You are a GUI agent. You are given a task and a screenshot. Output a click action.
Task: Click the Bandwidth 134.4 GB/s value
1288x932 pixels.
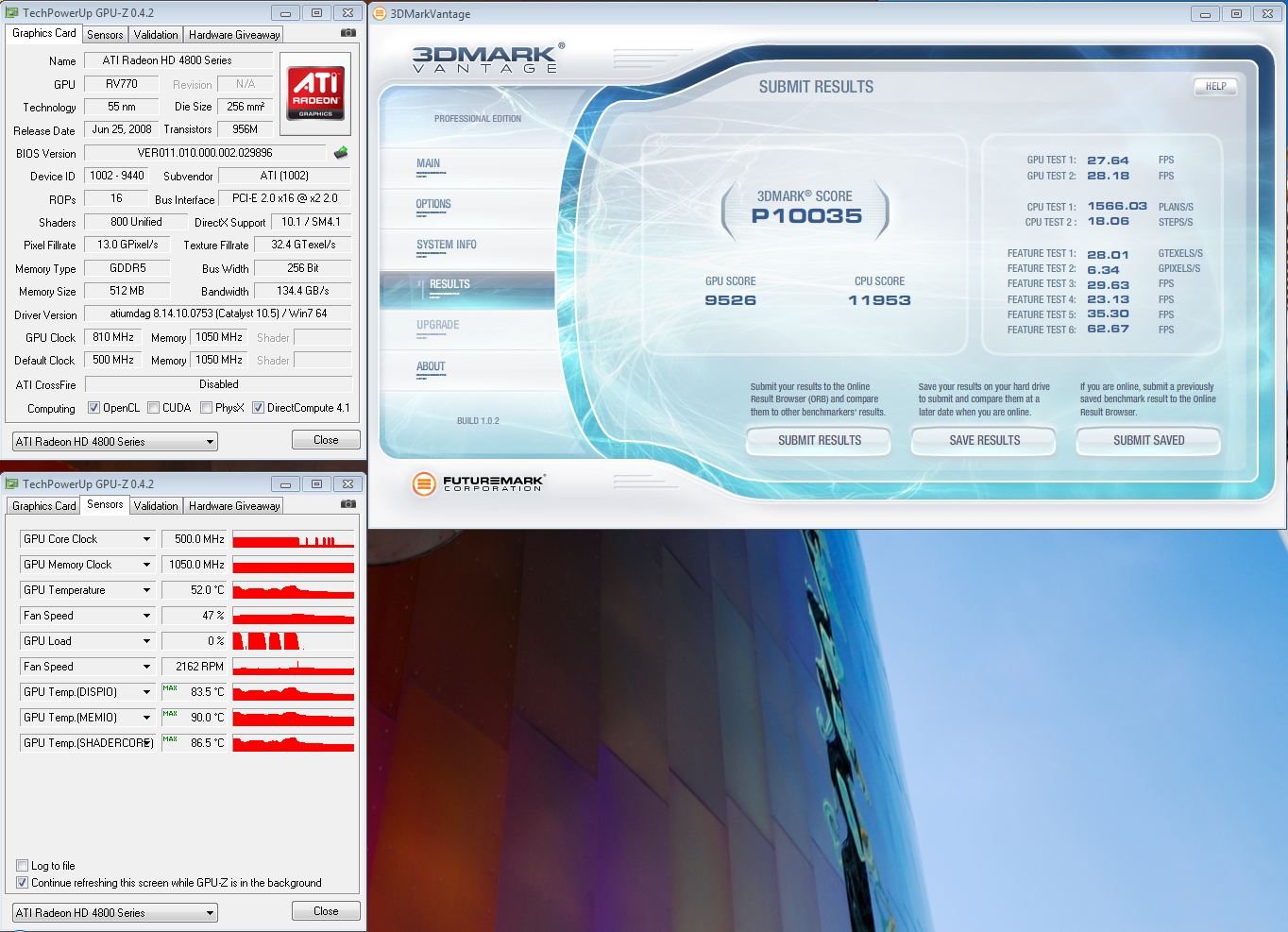[x=303, y=291]
